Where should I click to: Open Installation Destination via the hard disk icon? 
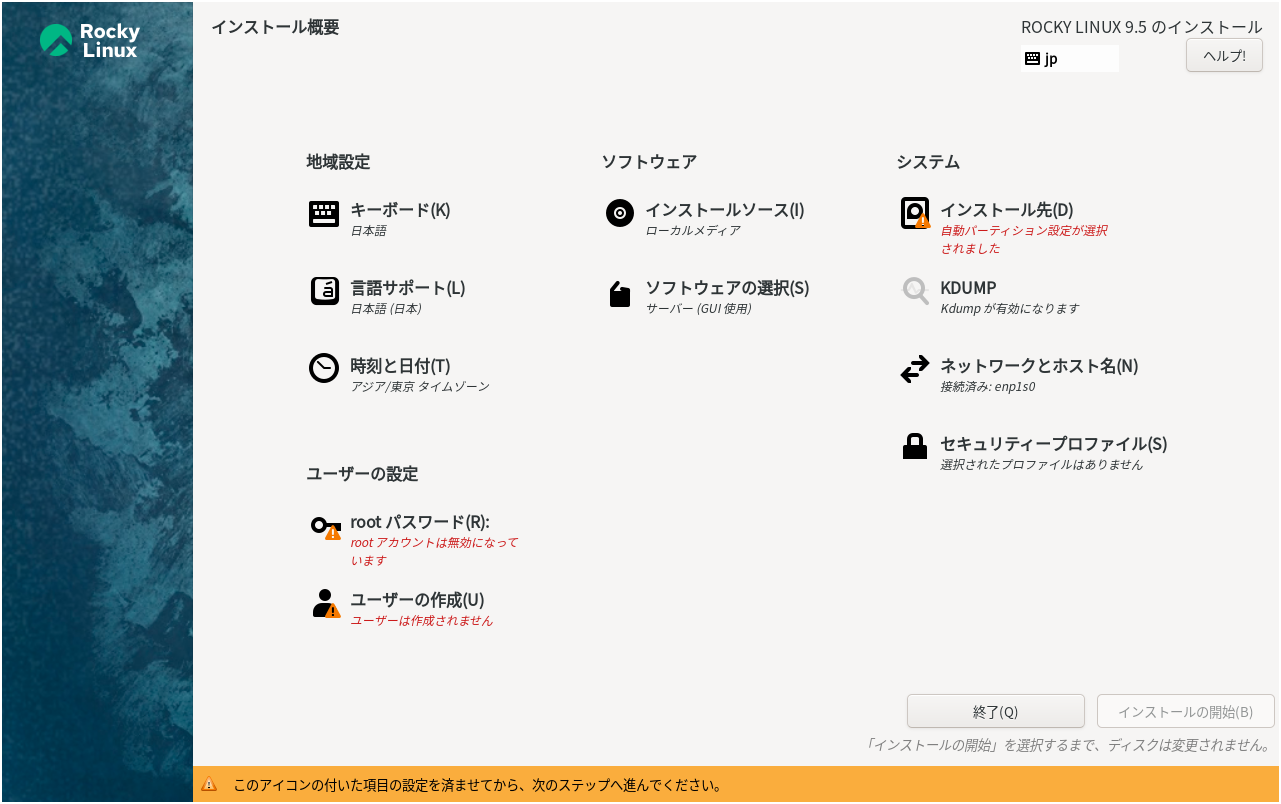coord(915,213)
